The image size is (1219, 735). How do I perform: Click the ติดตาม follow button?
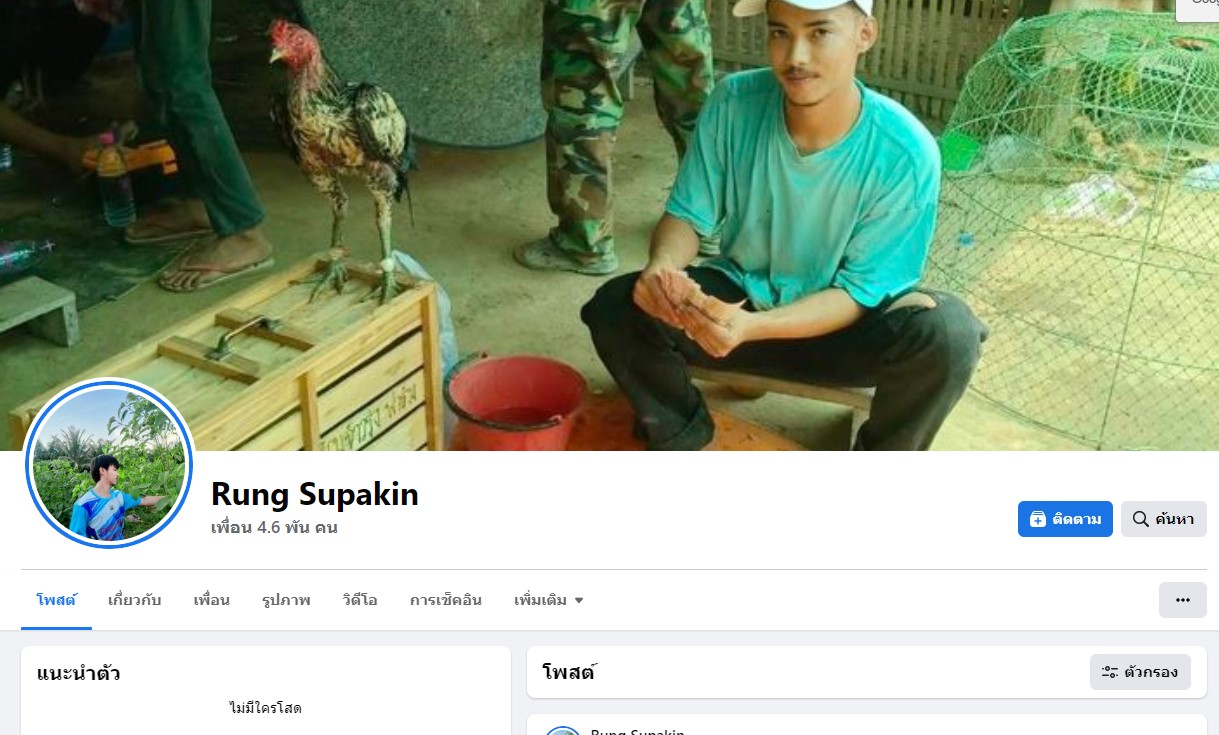click(x=1065, y=519)
